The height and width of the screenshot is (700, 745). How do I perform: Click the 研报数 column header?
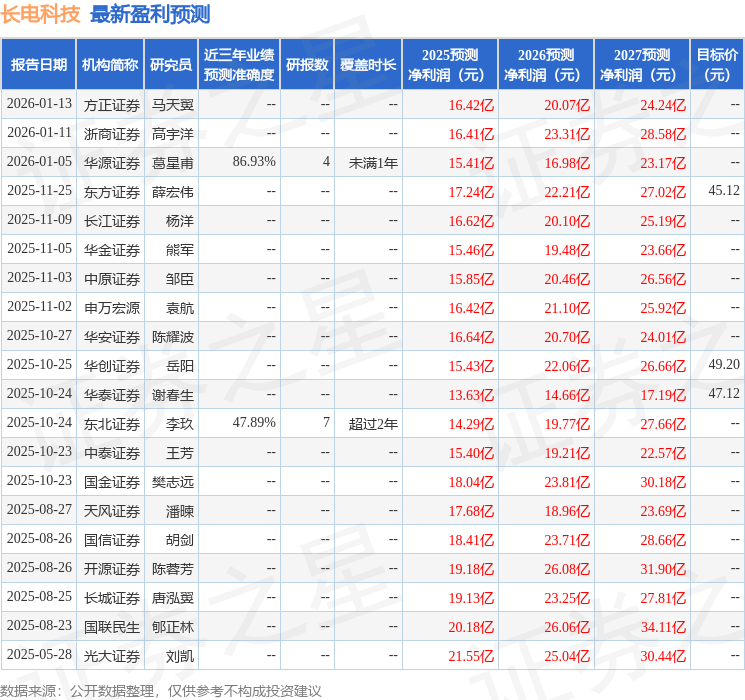point(307,65)
